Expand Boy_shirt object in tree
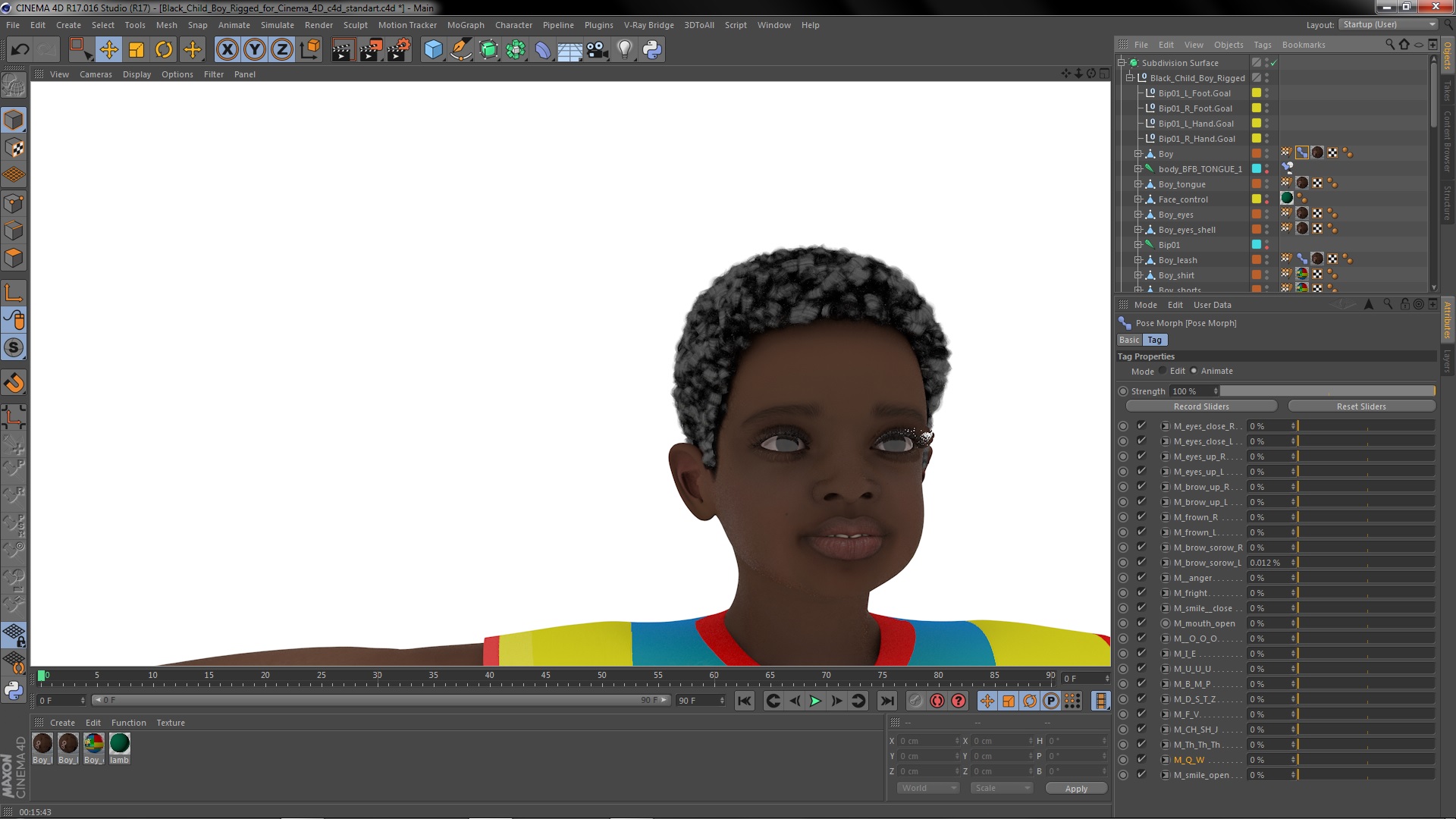 coord(1138,275)
